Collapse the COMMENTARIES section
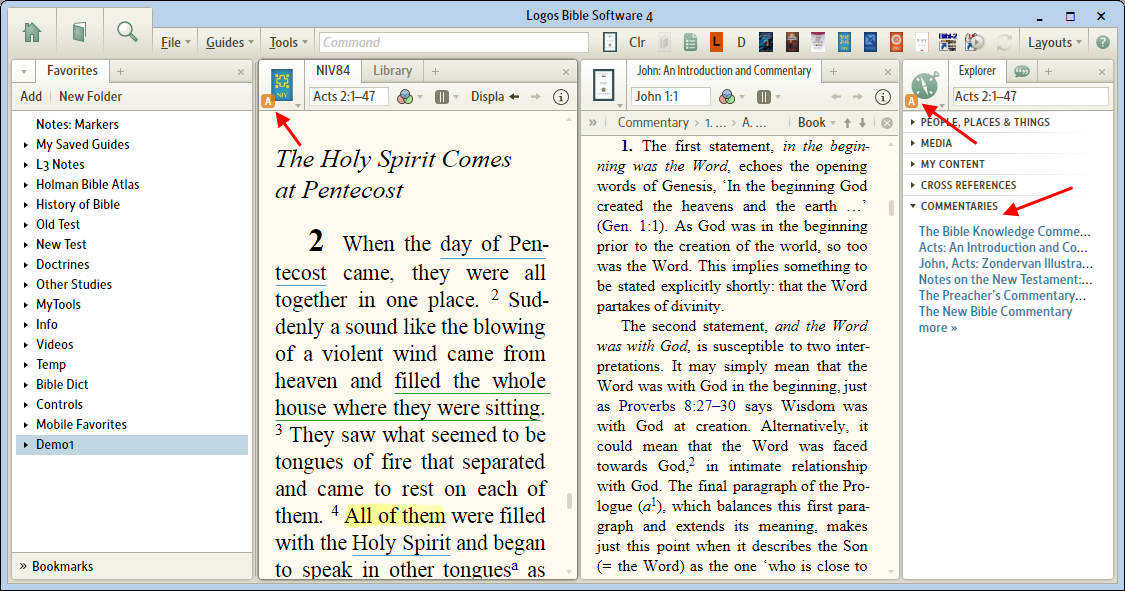This screenshot has width=1125, height=591. (x=913, y=206)
